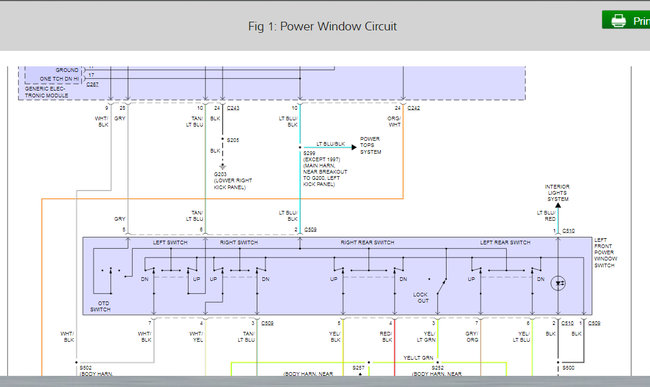Click the 'POWER TOPS SYSTEM' reference text

pos(370,145)
